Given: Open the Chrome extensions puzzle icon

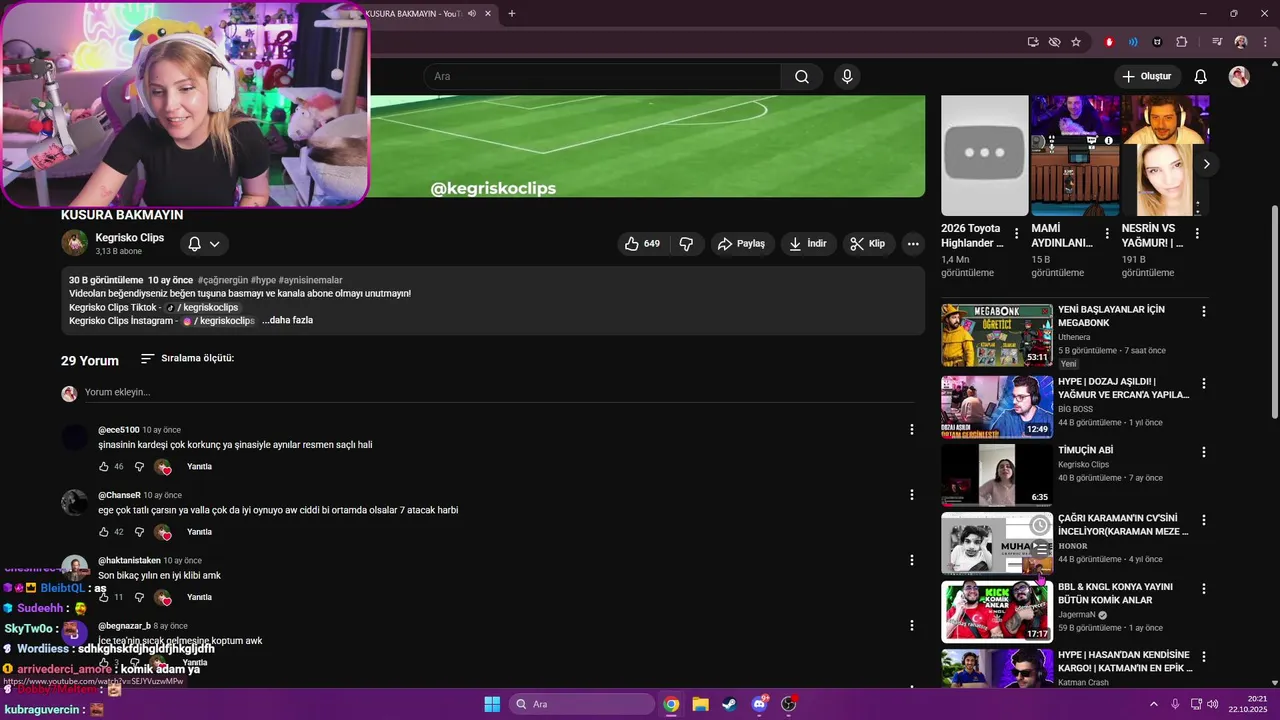Looking at the screenshot, I should [x=1182, y=42].
